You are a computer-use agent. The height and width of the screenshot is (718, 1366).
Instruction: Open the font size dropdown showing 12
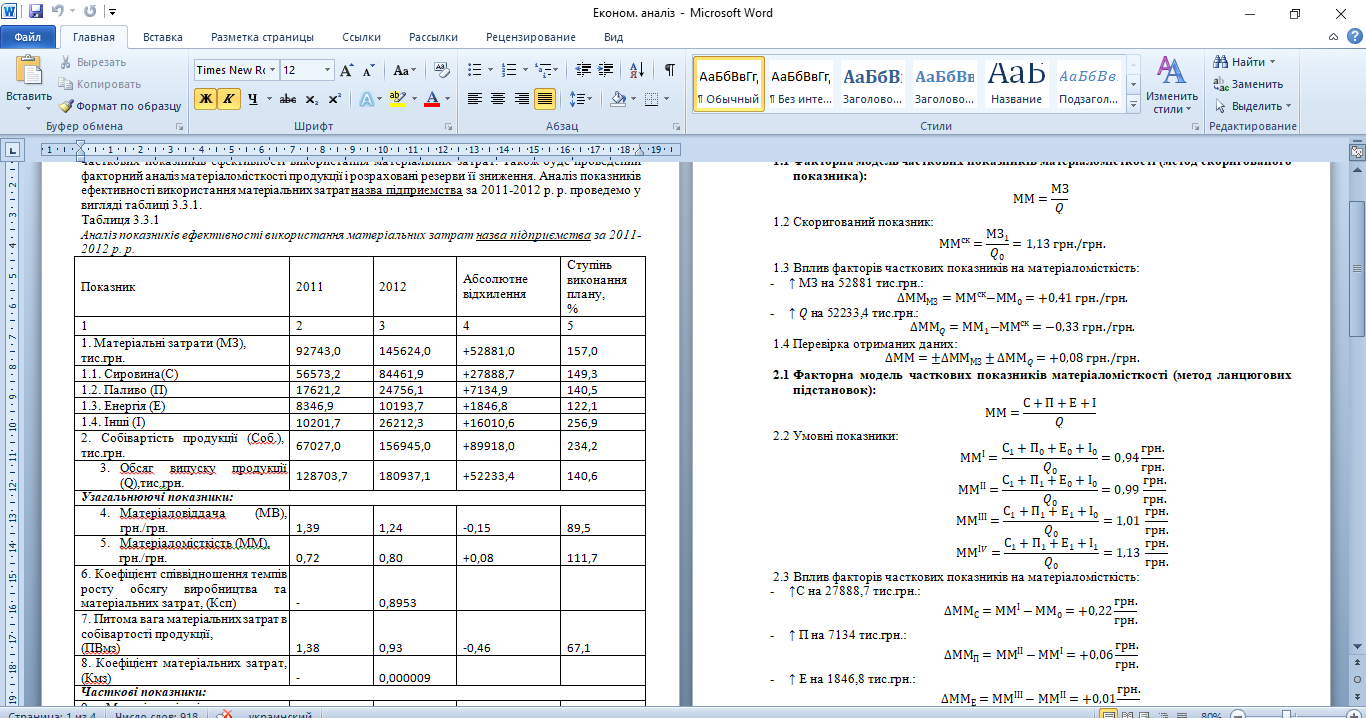coord(327,70)
